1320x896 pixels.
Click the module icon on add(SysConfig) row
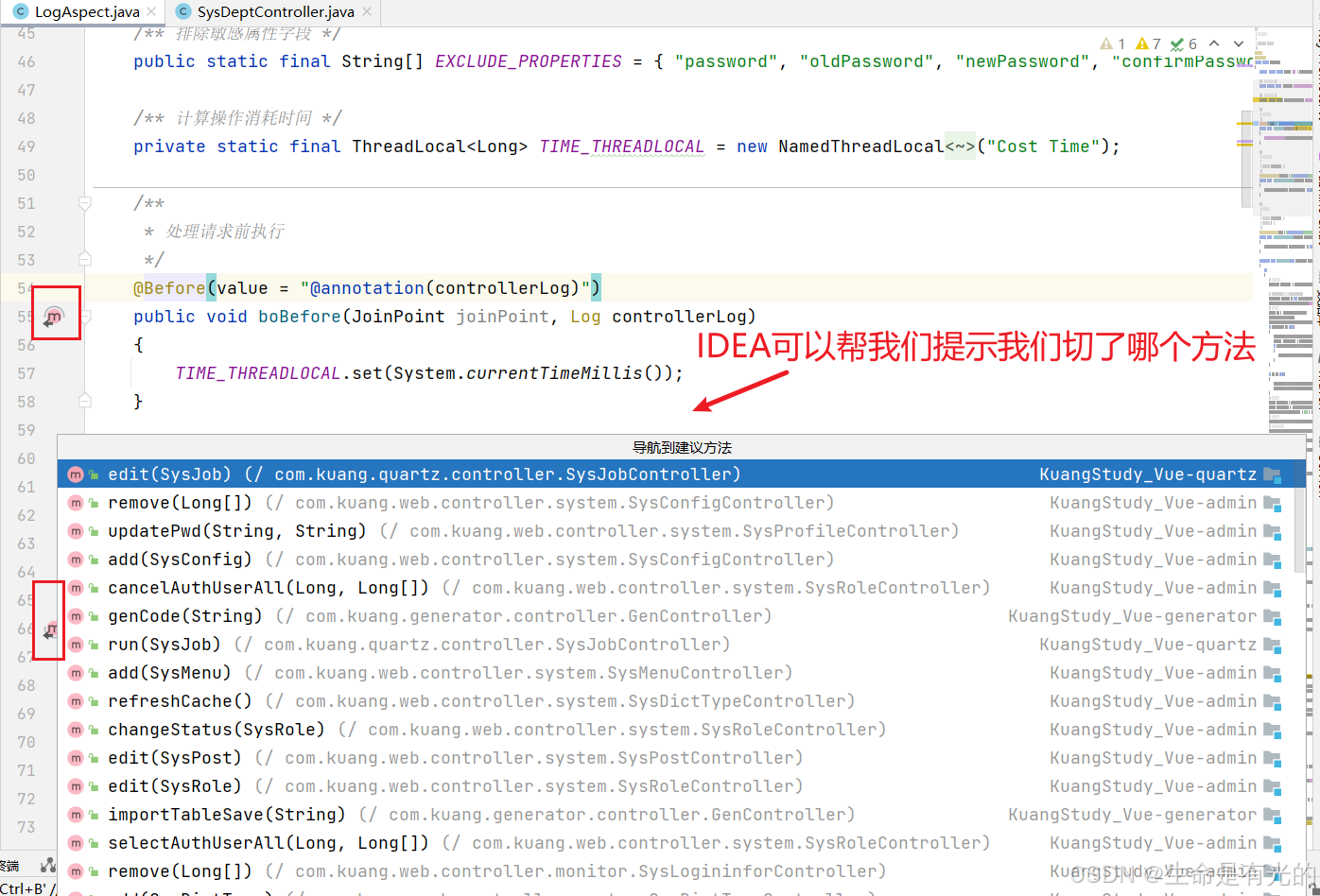pos(1272,560)
